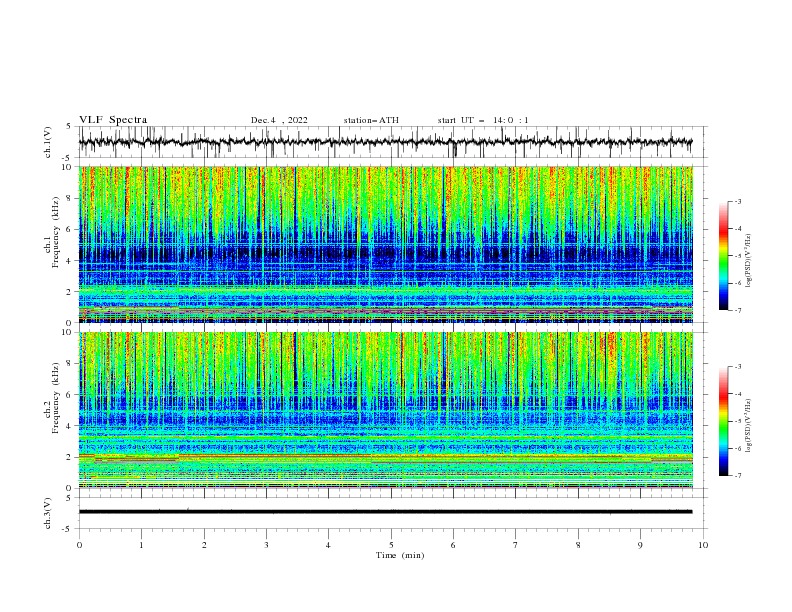Click the 'Time (min)' axis label

[400, 555]
